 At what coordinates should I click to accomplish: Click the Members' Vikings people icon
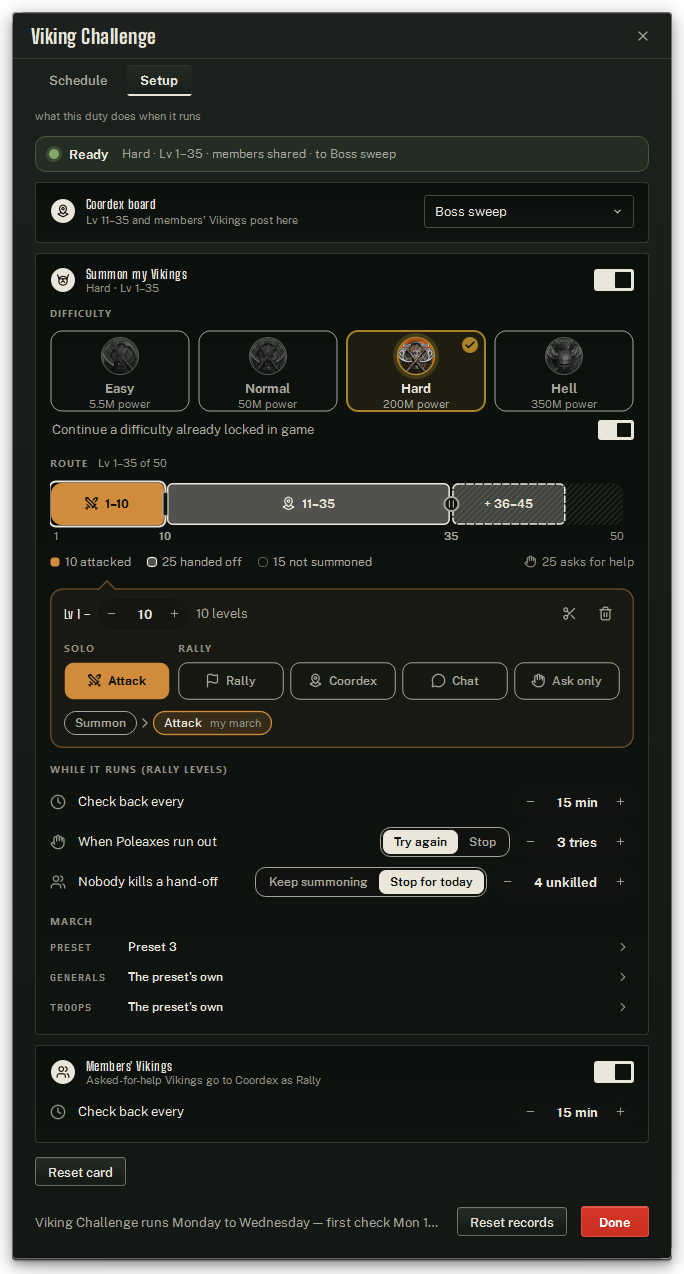pos(64,1072)
